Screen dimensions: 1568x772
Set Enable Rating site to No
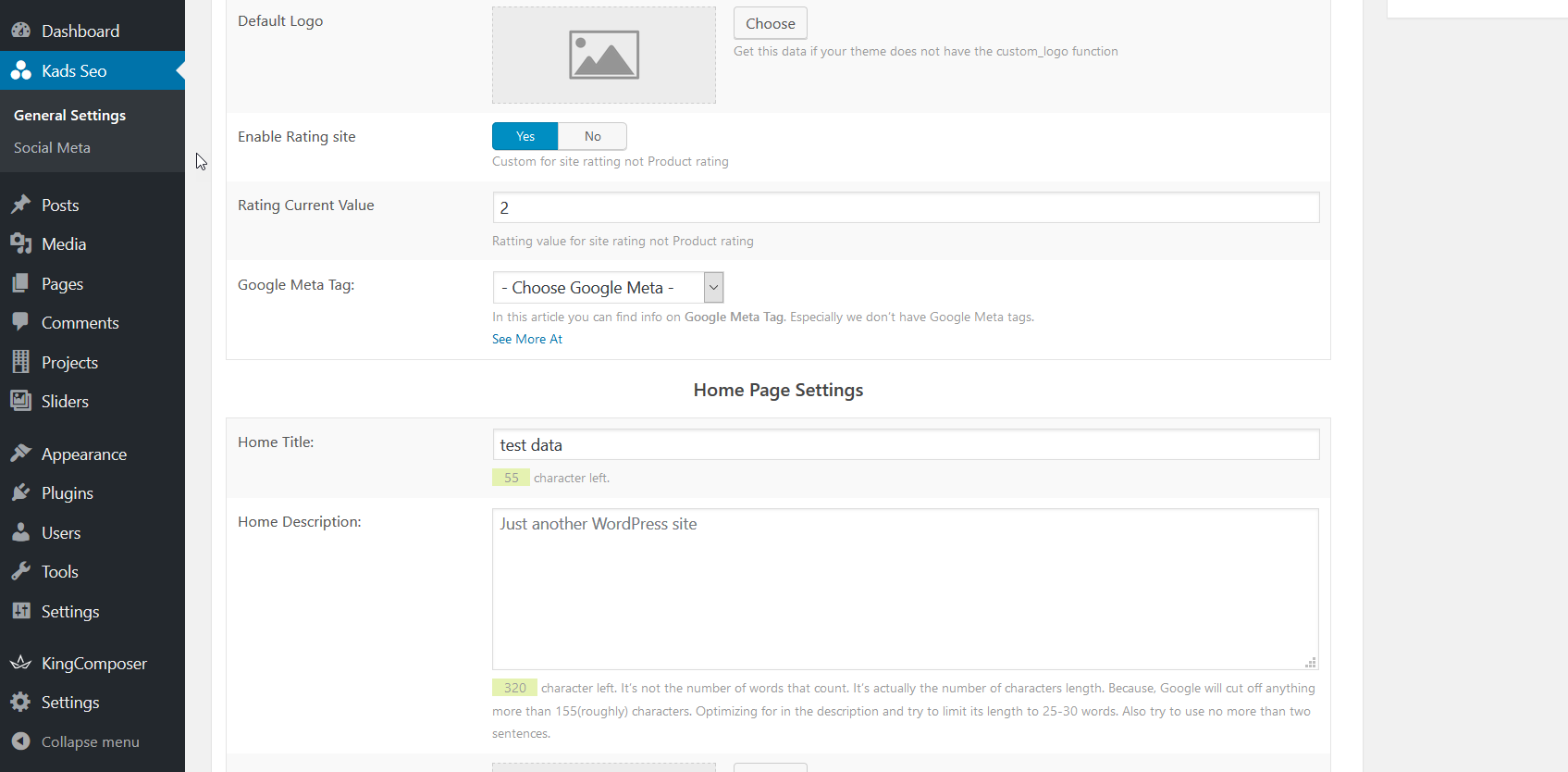coord(592,136)
